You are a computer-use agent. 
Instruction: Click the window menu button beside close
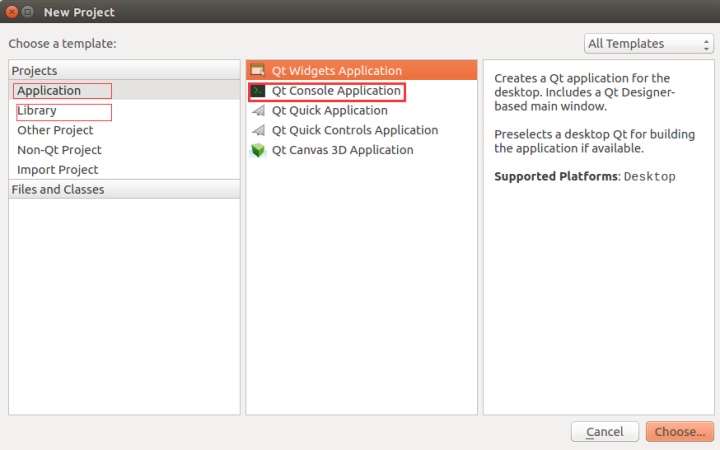(28, 12)
